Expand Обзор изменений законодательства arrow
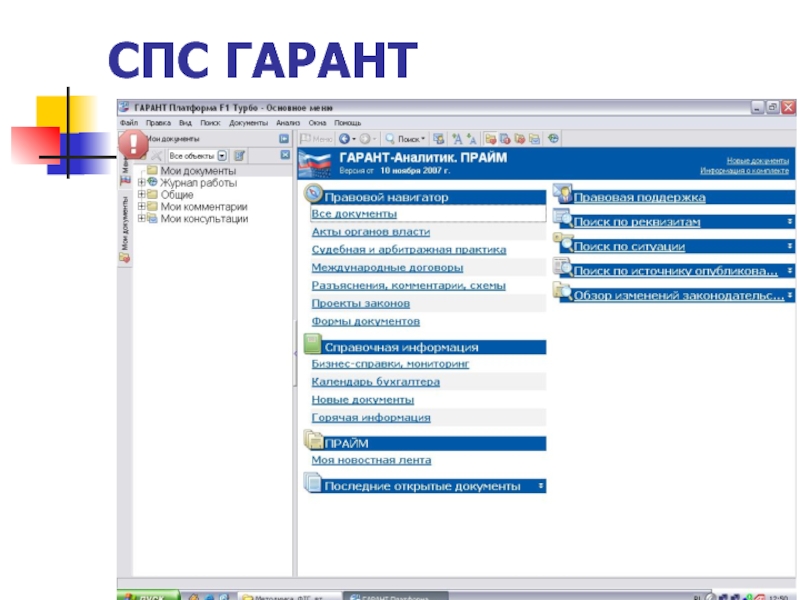 click(x=789, y=295)
